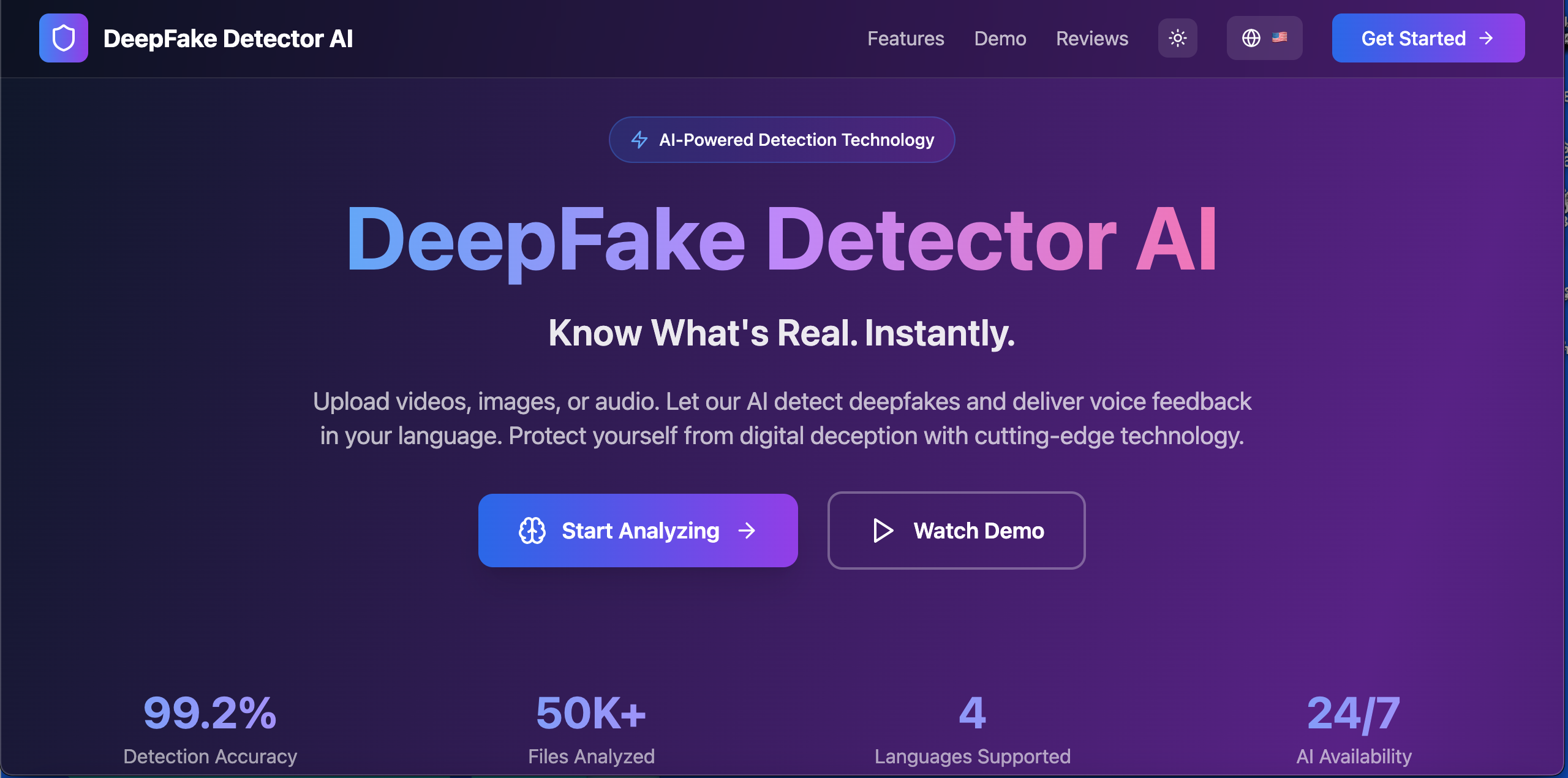Click the arrow in Get Started button
This screenshot has height=778, width=1568.
coord(1486,38)
